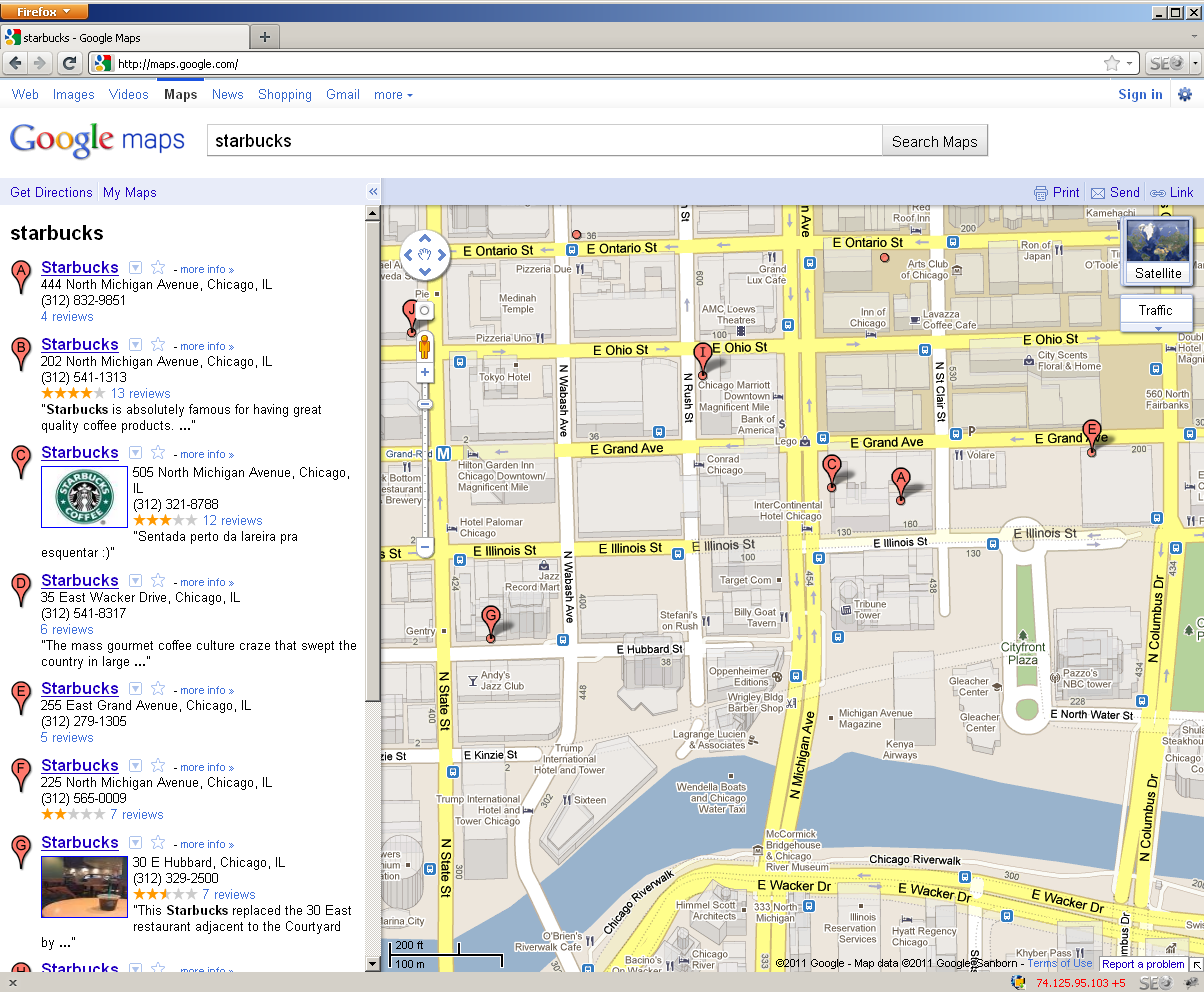Open map marker I on E Ohio St

click(702, 360)
